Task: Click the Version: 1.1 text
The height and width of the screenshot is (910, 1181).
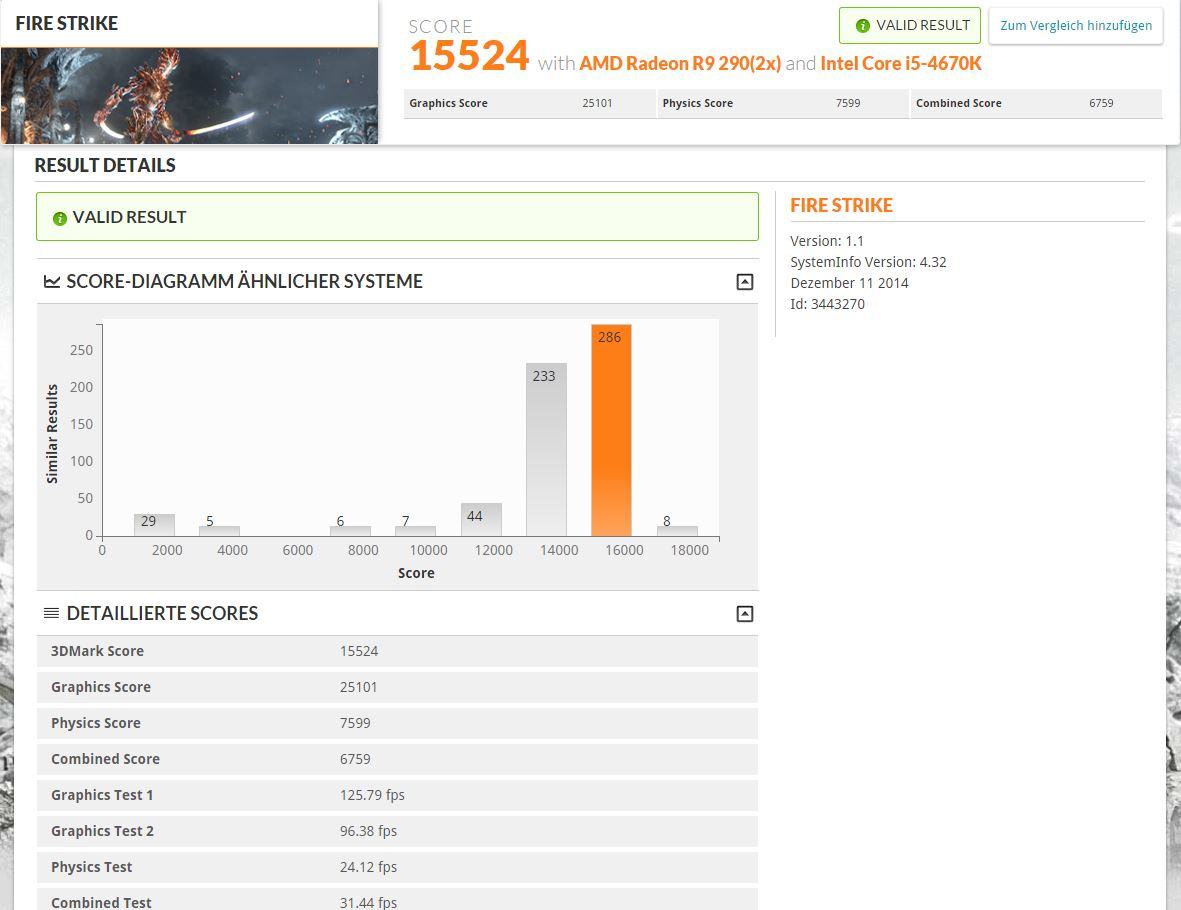Action: [x=827, y=241]
